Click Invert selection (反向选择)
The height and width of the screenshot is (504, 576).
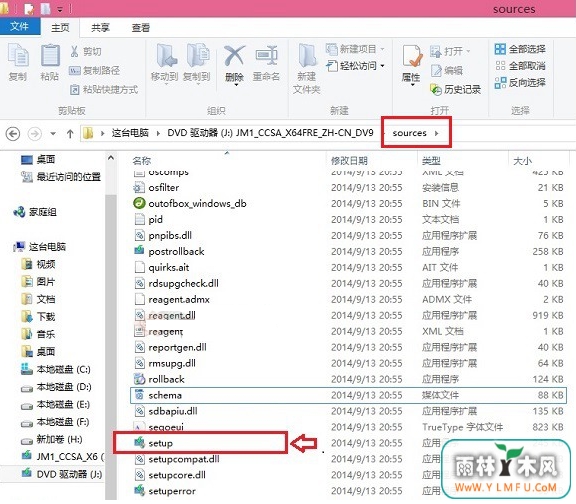click(520, 83)
